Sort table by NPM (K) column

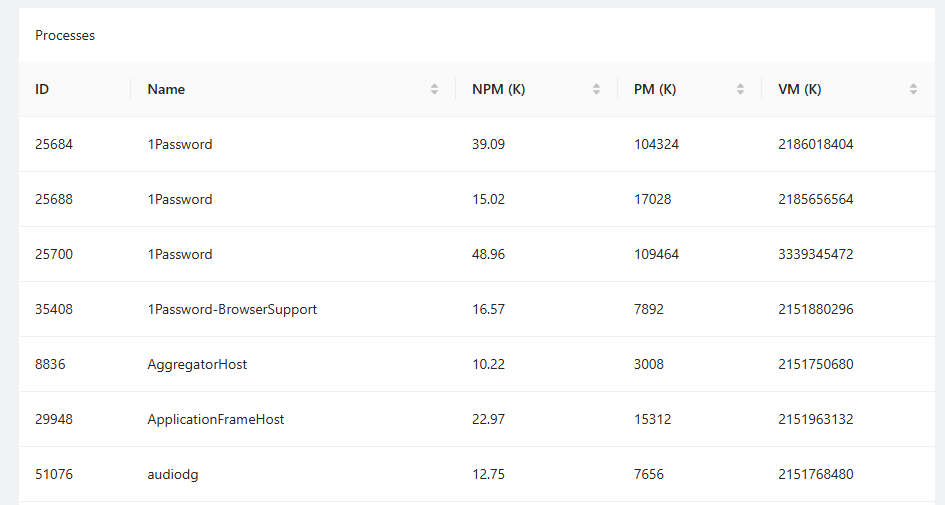coord(596,89)
